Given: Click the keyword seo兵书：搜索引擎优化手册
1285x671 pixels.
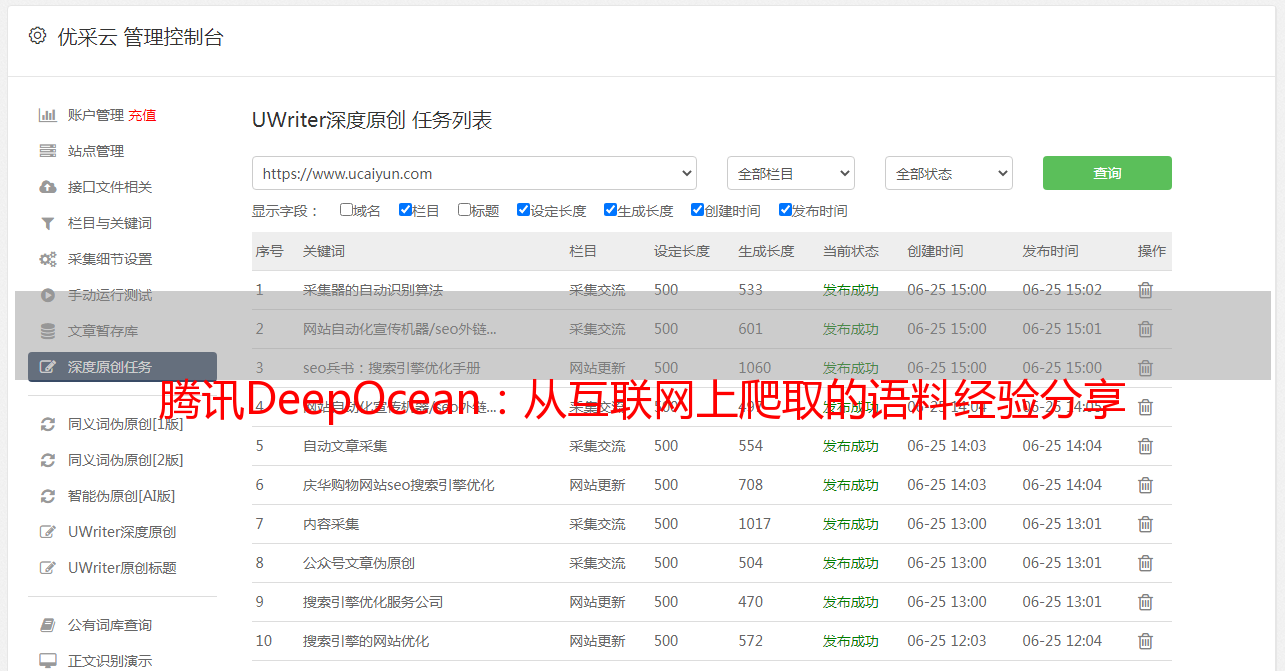Looking at the screenshot, I should click(x=392, y=368).
